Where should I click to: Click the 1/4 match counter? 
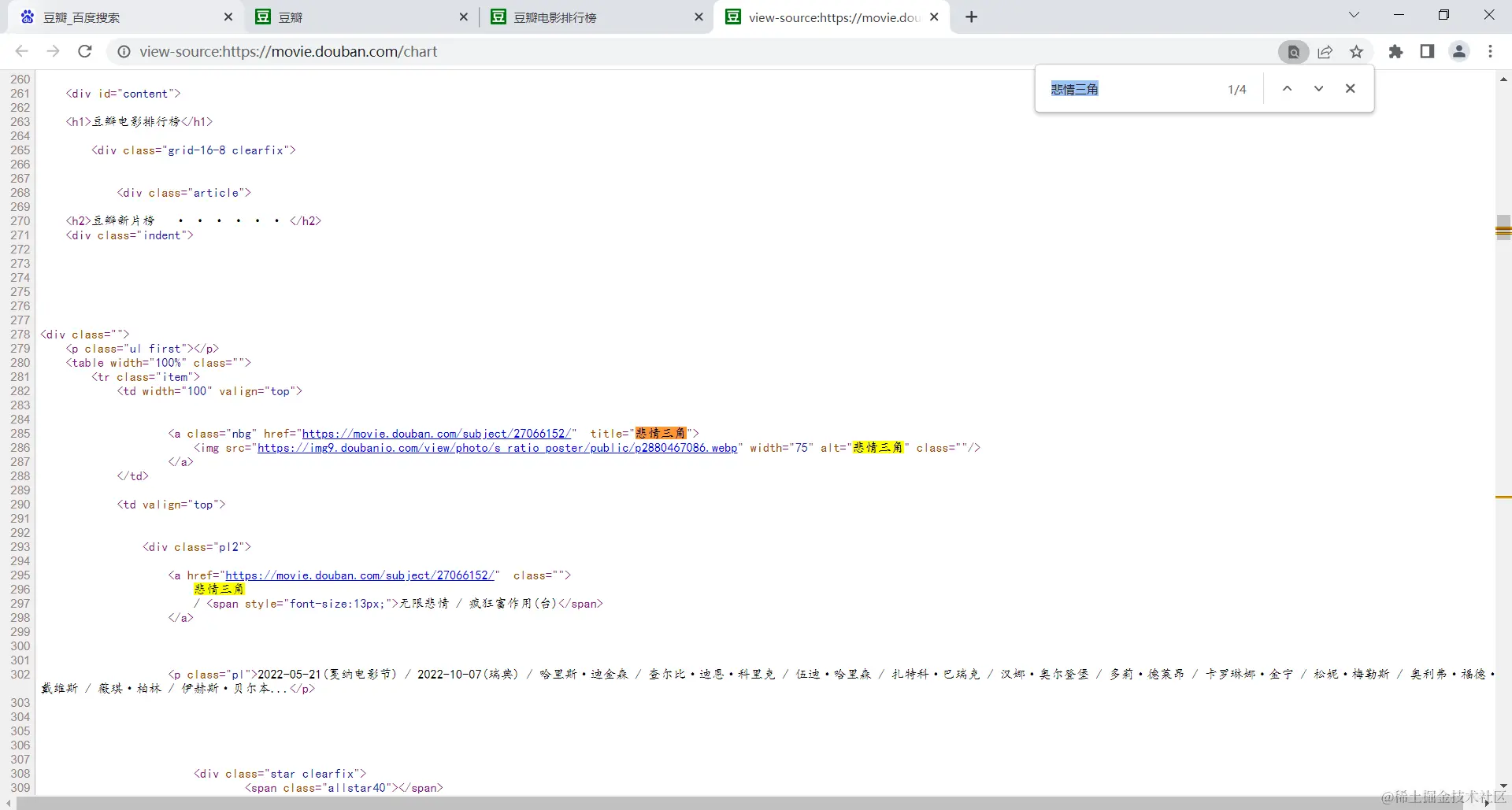tap(1237, 90)
